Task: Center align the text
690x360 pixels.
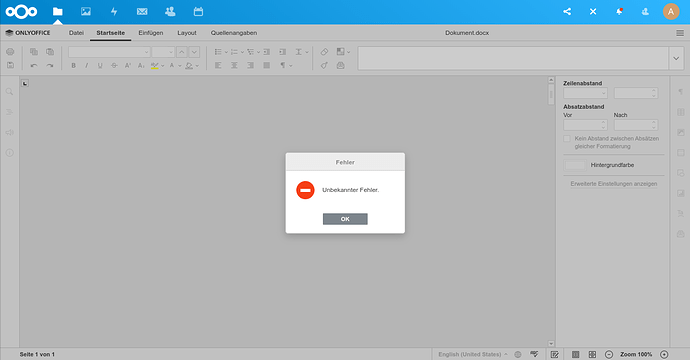Action: tap(234, 66)
